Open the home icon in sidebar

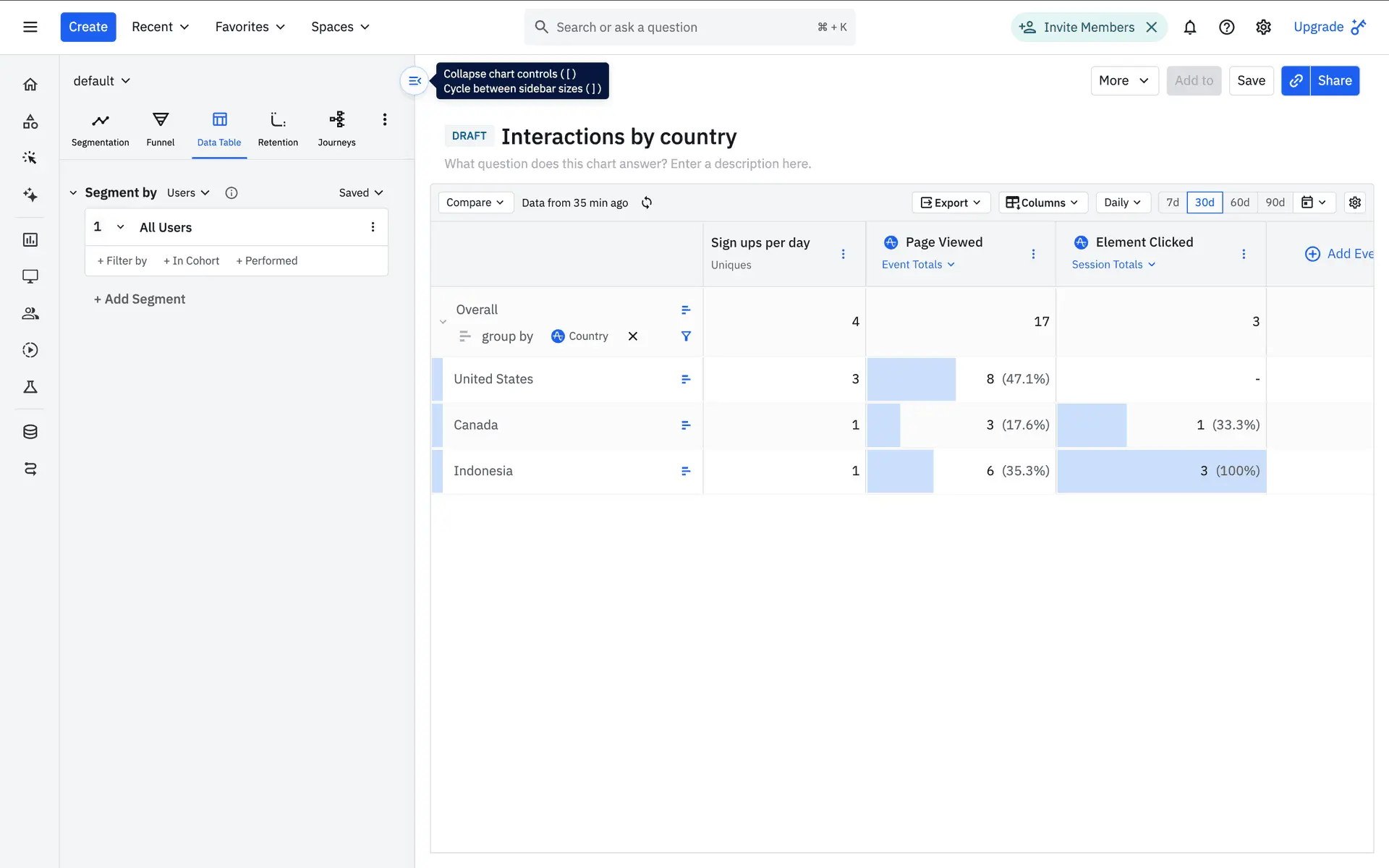pyautogui.click(x=30, y=85)
